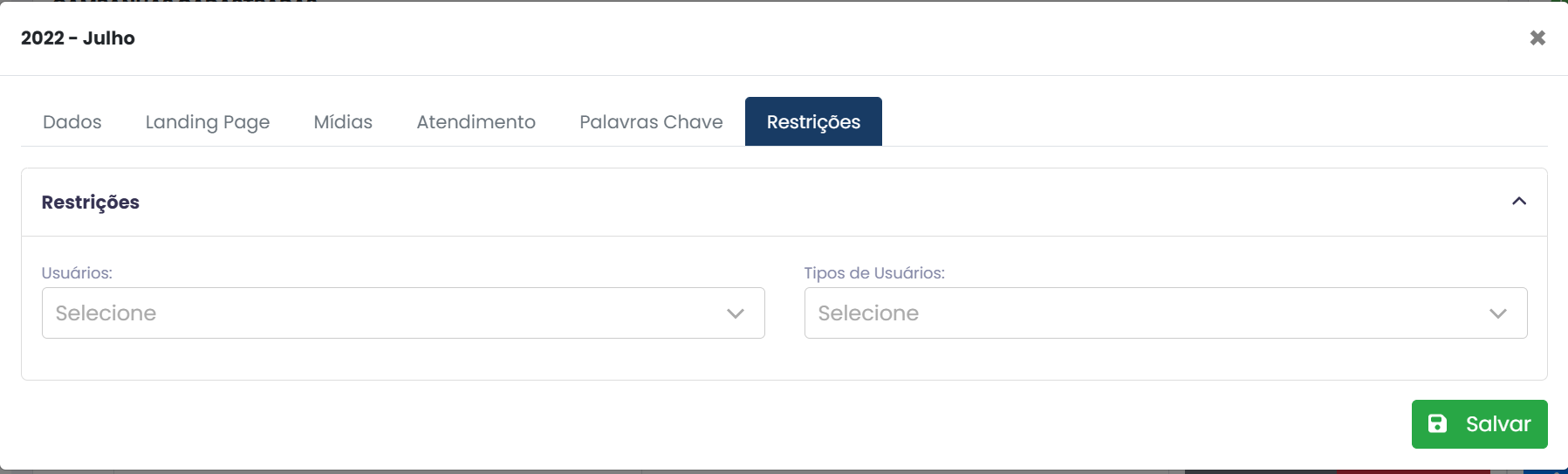The width and height of the screenshot is (1568, 474).
Task: Click the "2022 - Julho" modal title
Action: pyautogui.click(x=78, y=38)
